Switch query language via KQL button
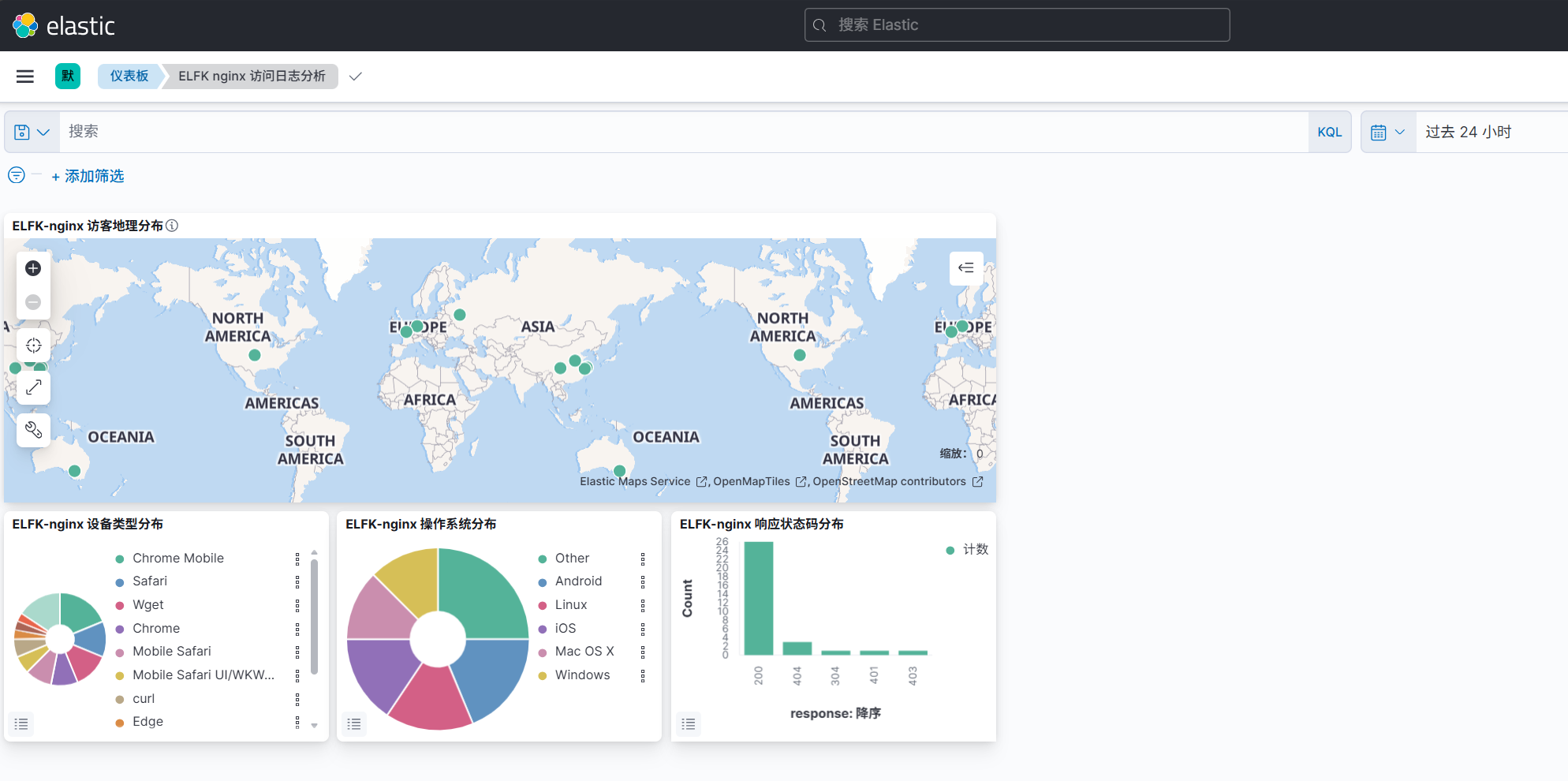This screenshot has width=1568, height=781. [x=1330, y=133]
